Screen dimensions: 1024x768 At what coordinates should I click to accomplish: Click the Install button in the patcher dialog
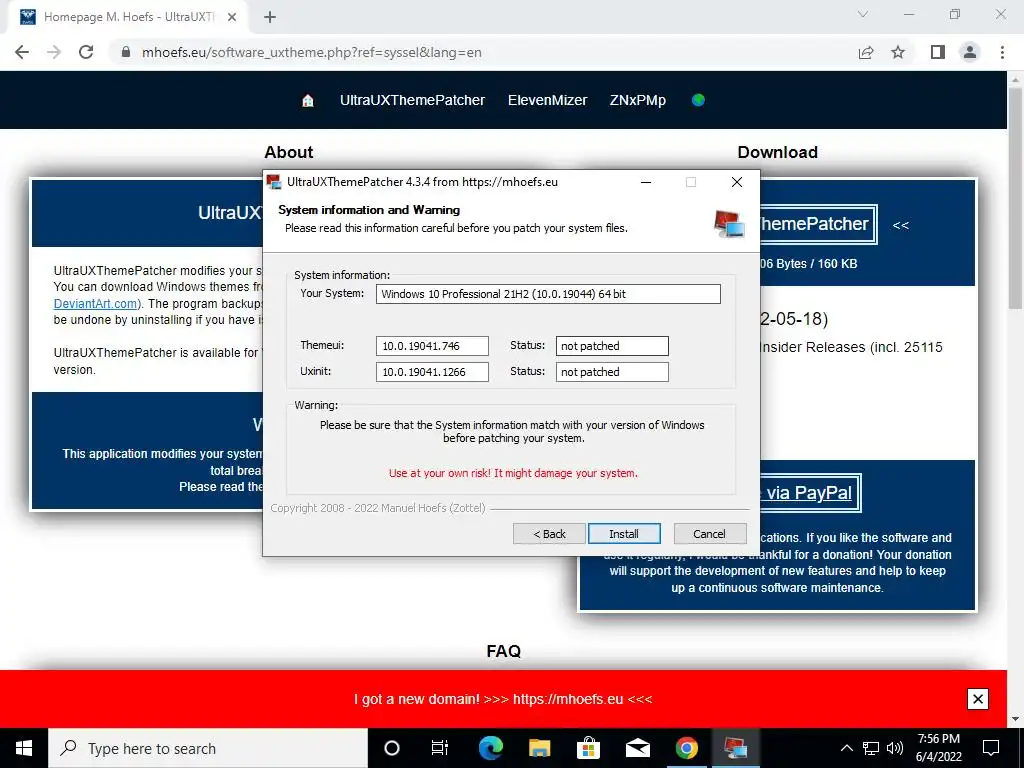[x=624, y=534]
